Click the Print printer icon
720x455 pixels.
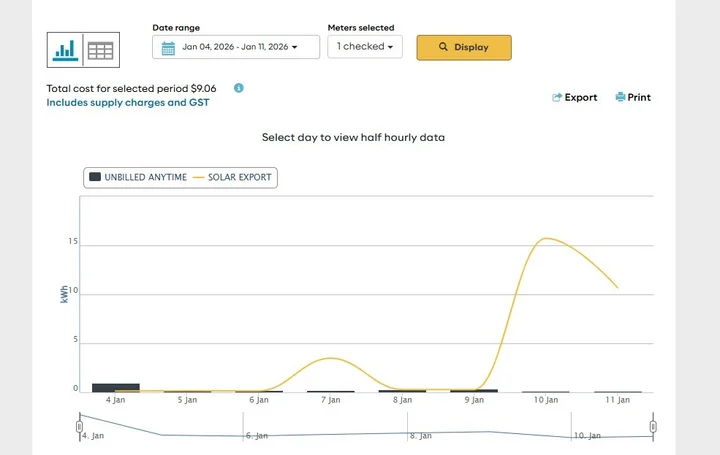tap(620, 97)
